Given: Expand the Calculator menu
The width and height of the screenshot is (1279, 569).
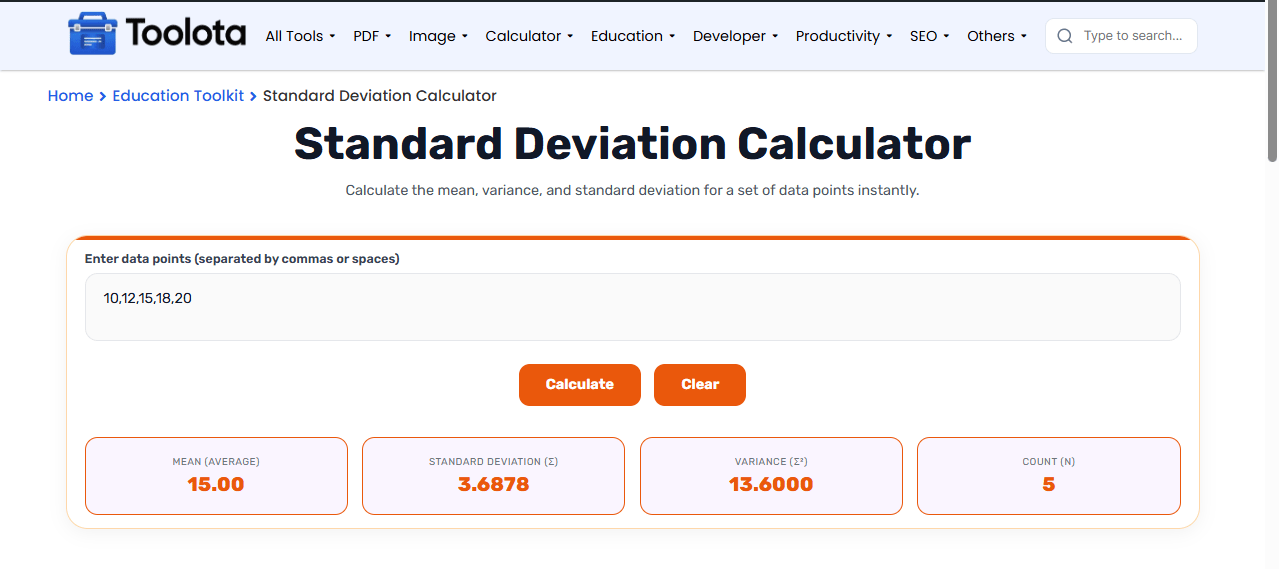Looking at the screenshot, I should point(529,36).
